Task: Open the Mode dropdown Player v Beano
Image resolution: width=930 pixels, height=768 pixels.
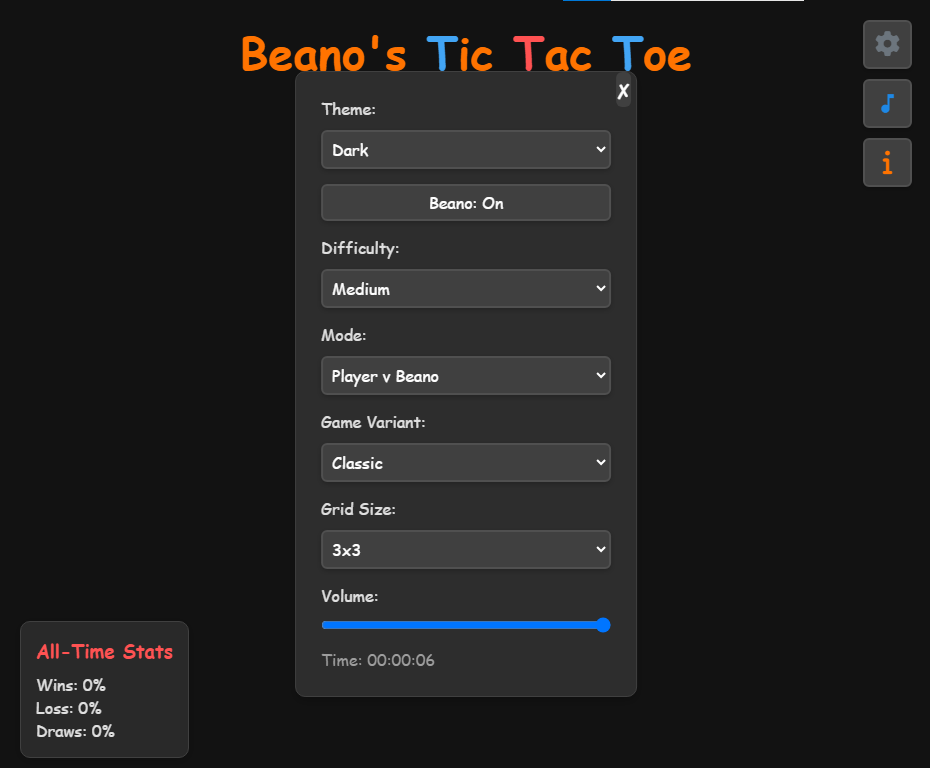Action: click(466, 376)
